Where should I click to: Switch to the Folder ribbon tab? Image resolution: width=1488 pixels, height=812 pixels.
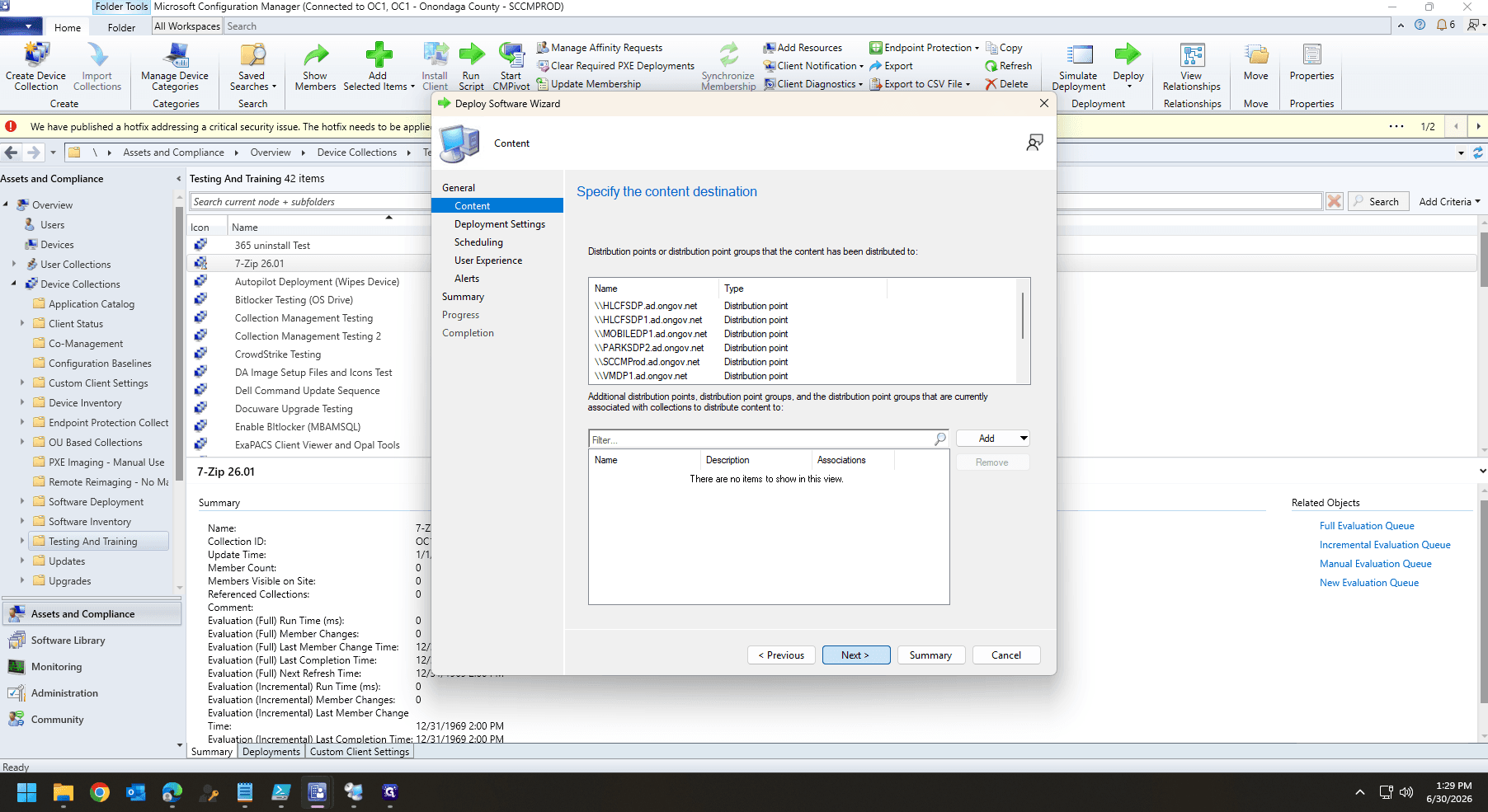121,27
